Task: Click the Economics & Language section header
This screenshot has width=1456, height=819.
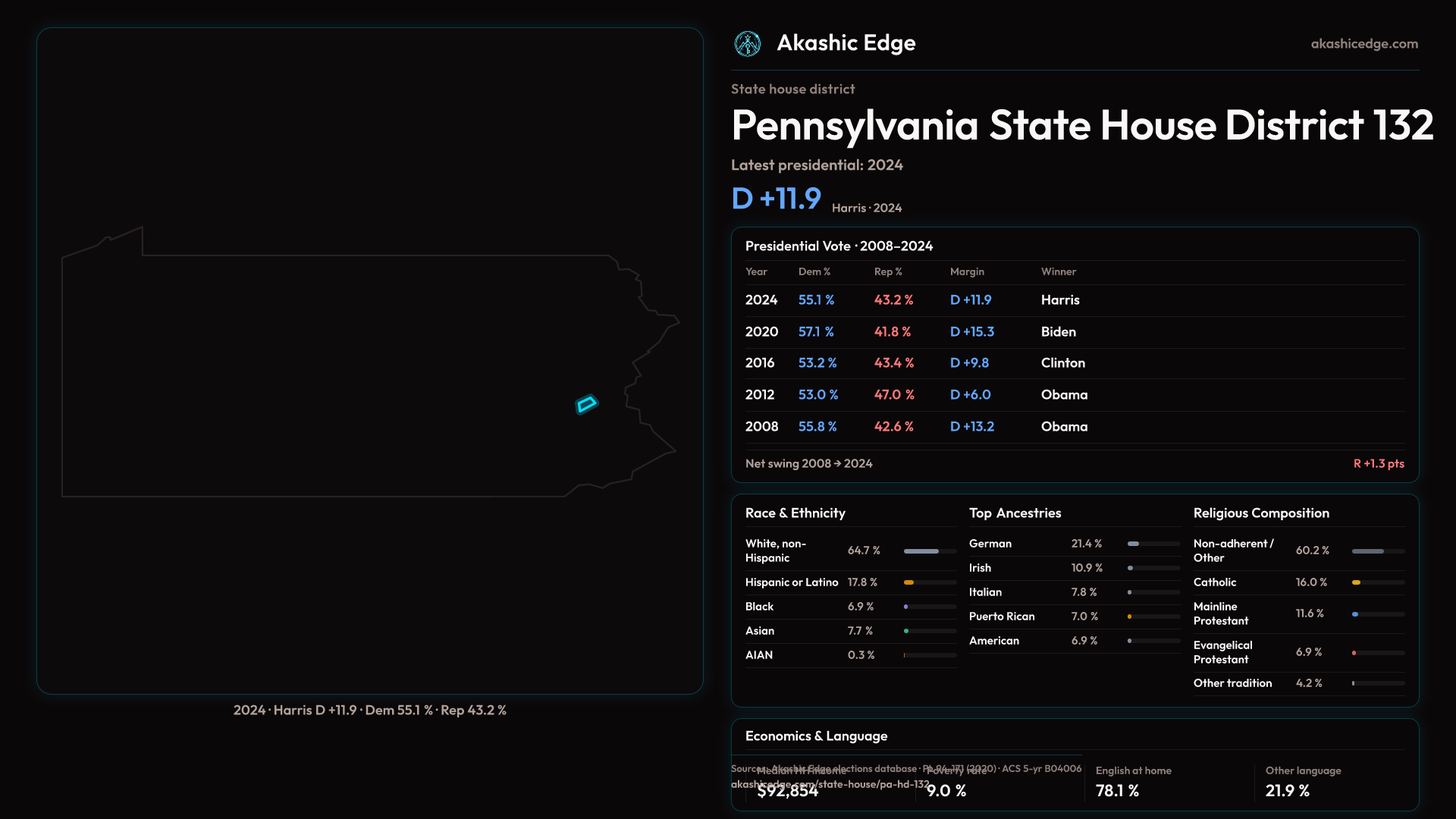Action: pos(816,736)
